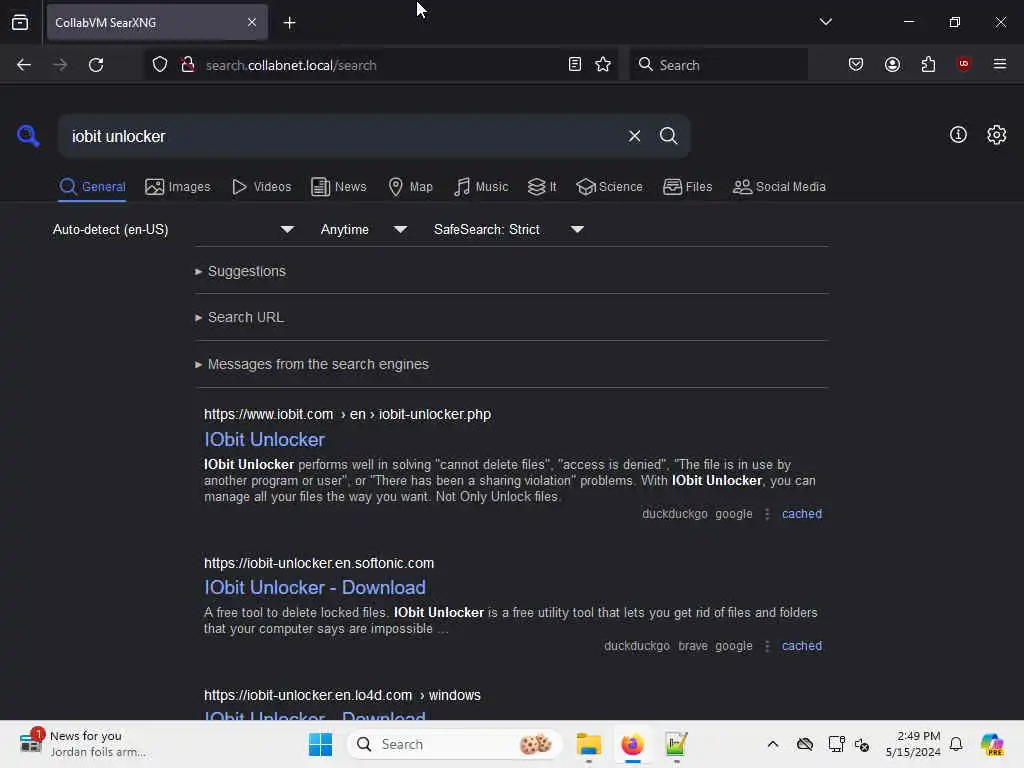Switch to Files tab
The image size is (1024, 768).
688,187
